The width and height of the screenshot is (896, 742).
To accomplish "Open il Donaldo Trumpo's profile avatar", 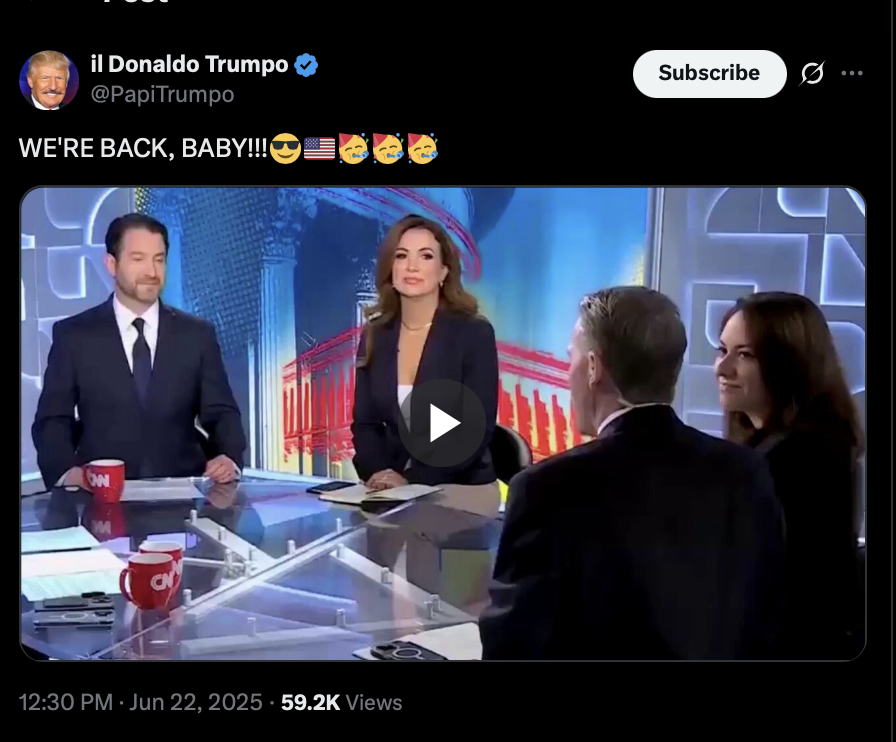I will [x=49, y=79].
